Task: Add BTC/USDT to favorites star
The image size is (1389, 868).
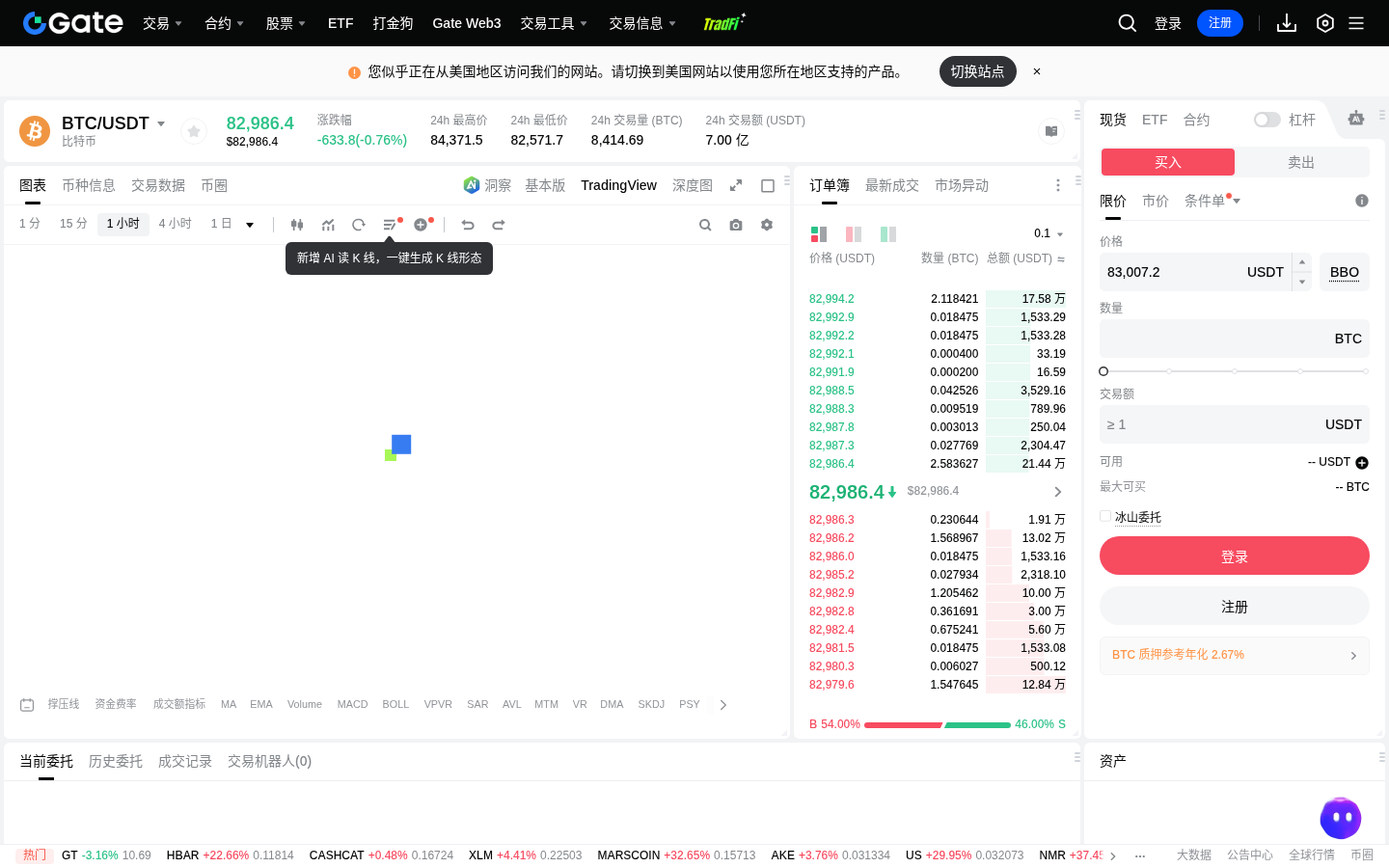Action: pyautogui.click(x=194, y=131)
